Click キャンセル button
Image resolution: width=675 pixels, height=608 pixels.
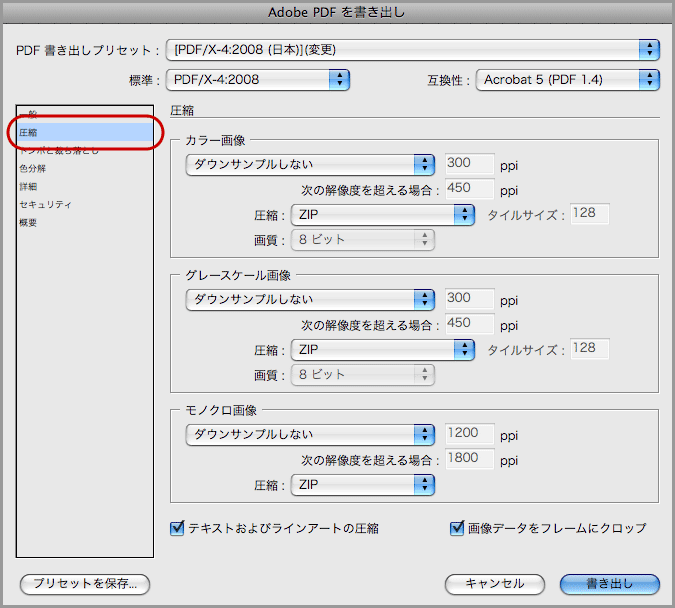495,584
